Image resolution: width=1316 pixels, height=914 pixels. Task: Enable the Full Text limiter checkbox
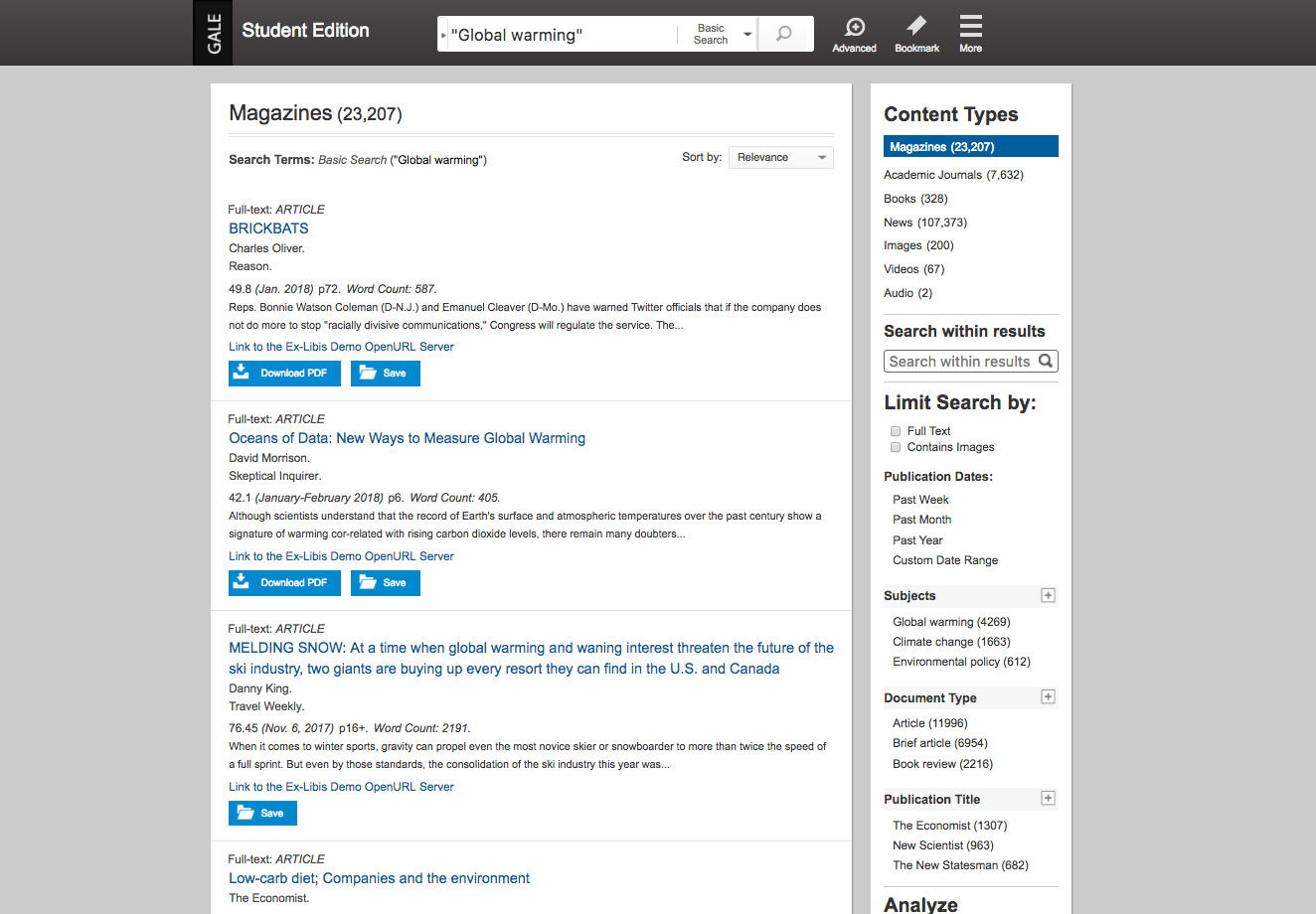point(896,431)
